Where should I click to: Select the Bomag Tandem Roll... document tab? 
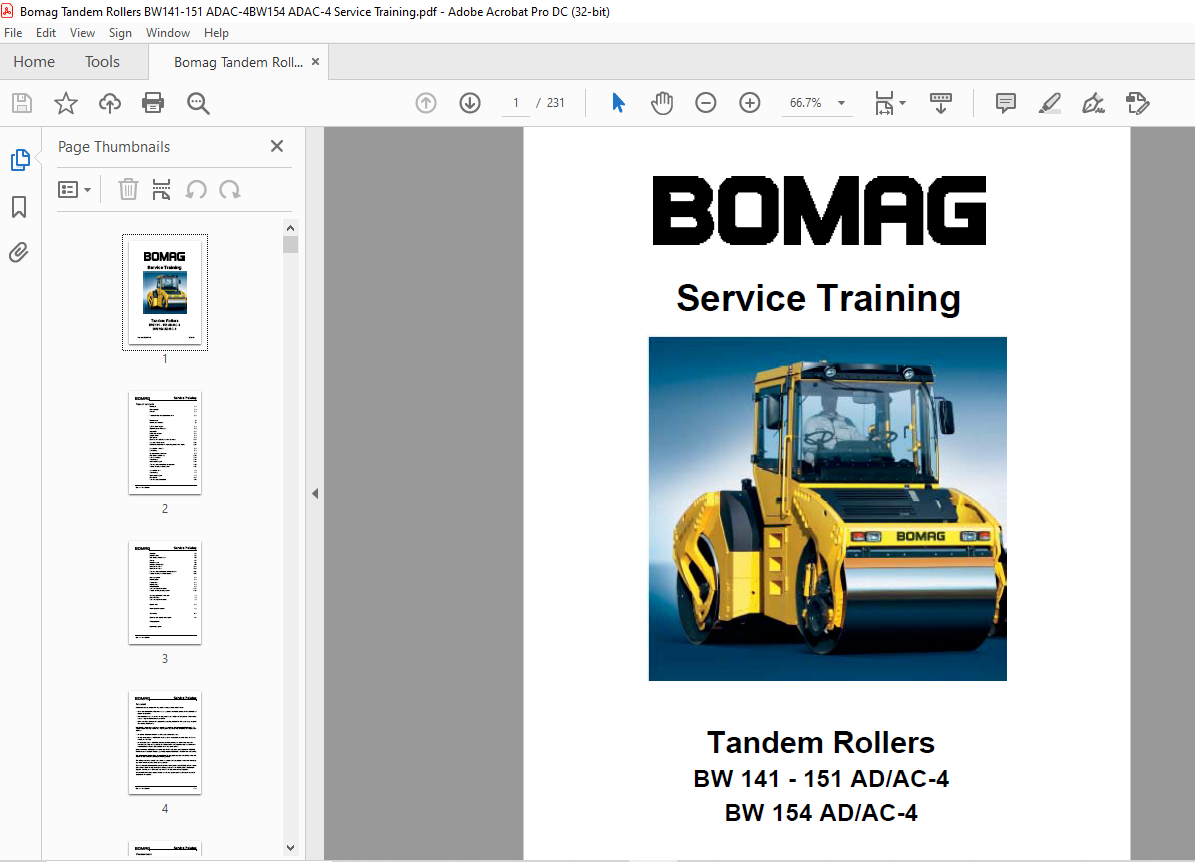tap(238, 62)
